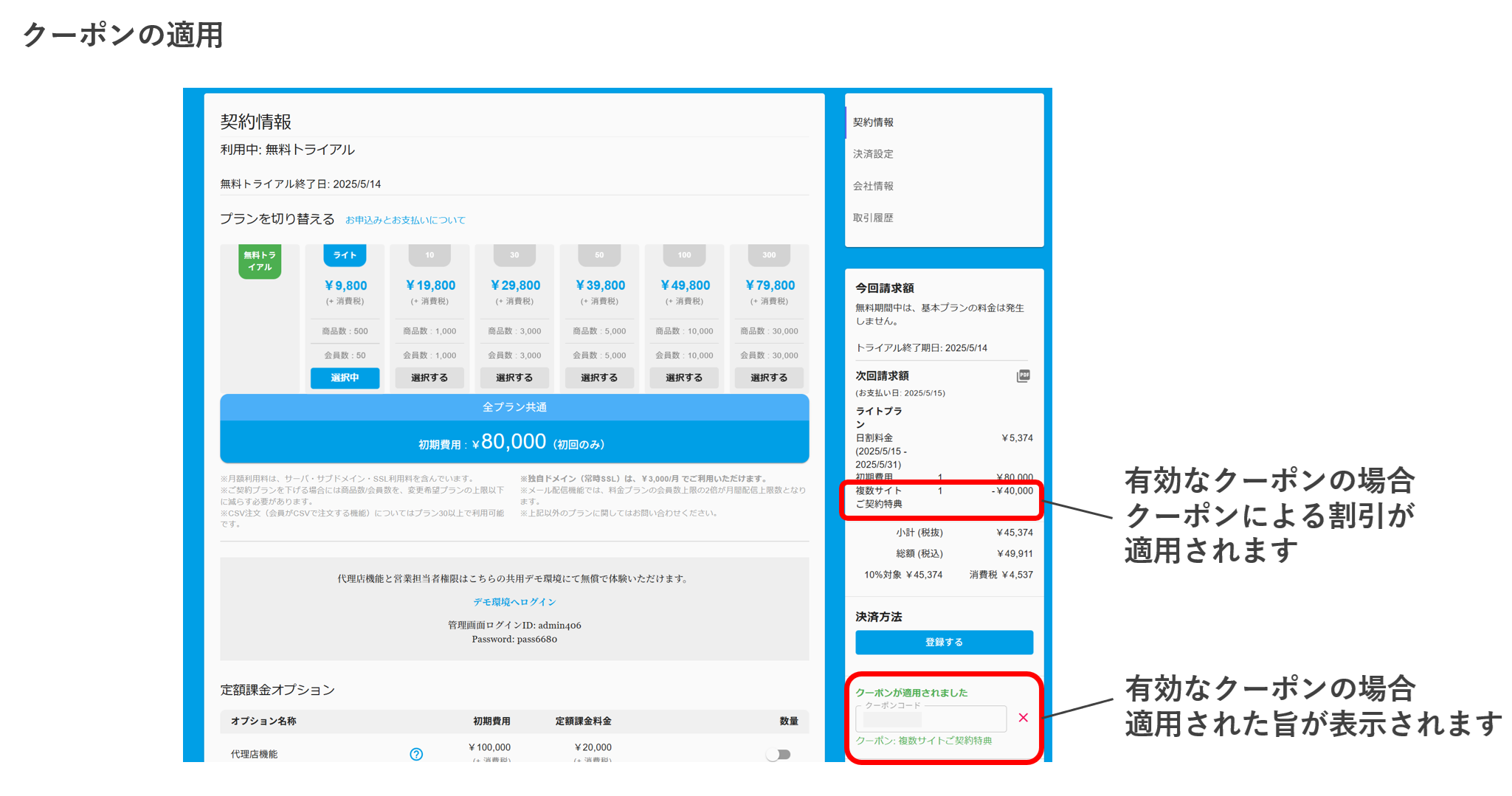This screenshot has width=1512, height=796.
Task: Click the plan badge labeled 30
Action: point(514,255)
